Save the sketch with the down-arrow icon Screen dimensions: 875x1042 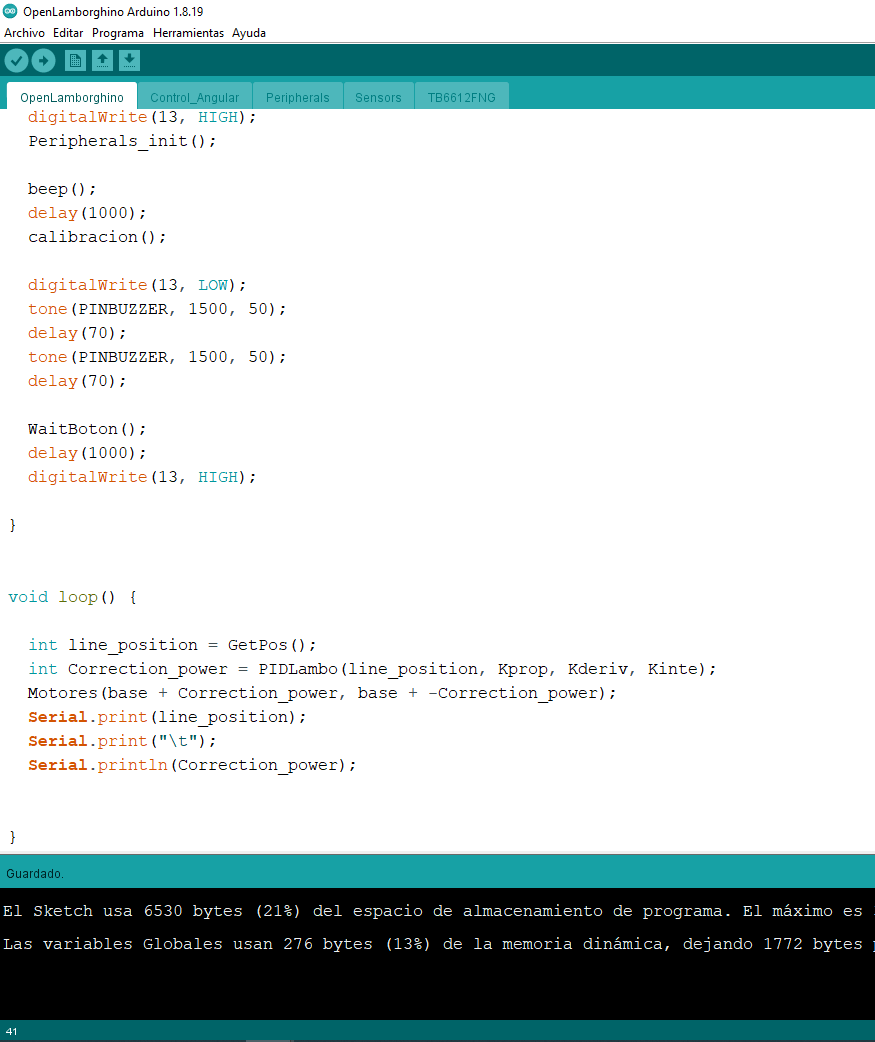point(130,61)
